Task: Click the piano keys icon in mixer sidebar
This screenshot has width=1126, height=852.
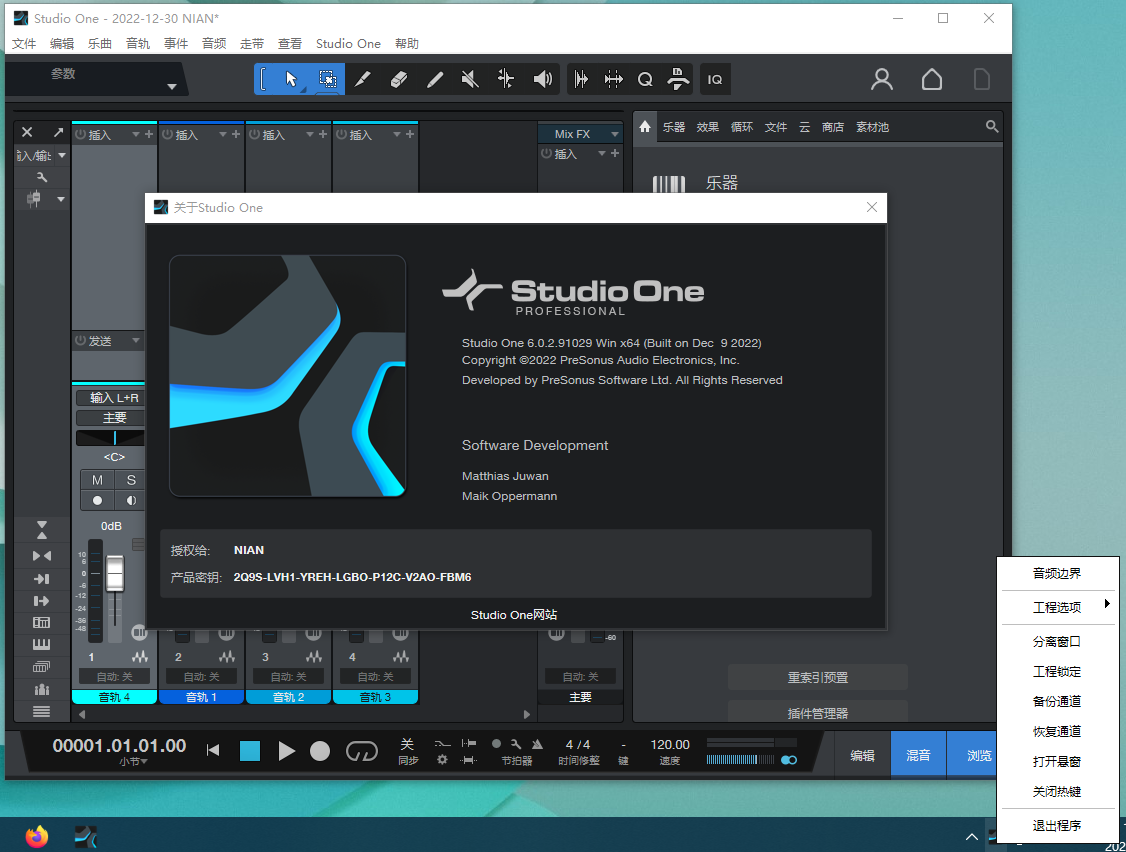Action: (42, 644)
